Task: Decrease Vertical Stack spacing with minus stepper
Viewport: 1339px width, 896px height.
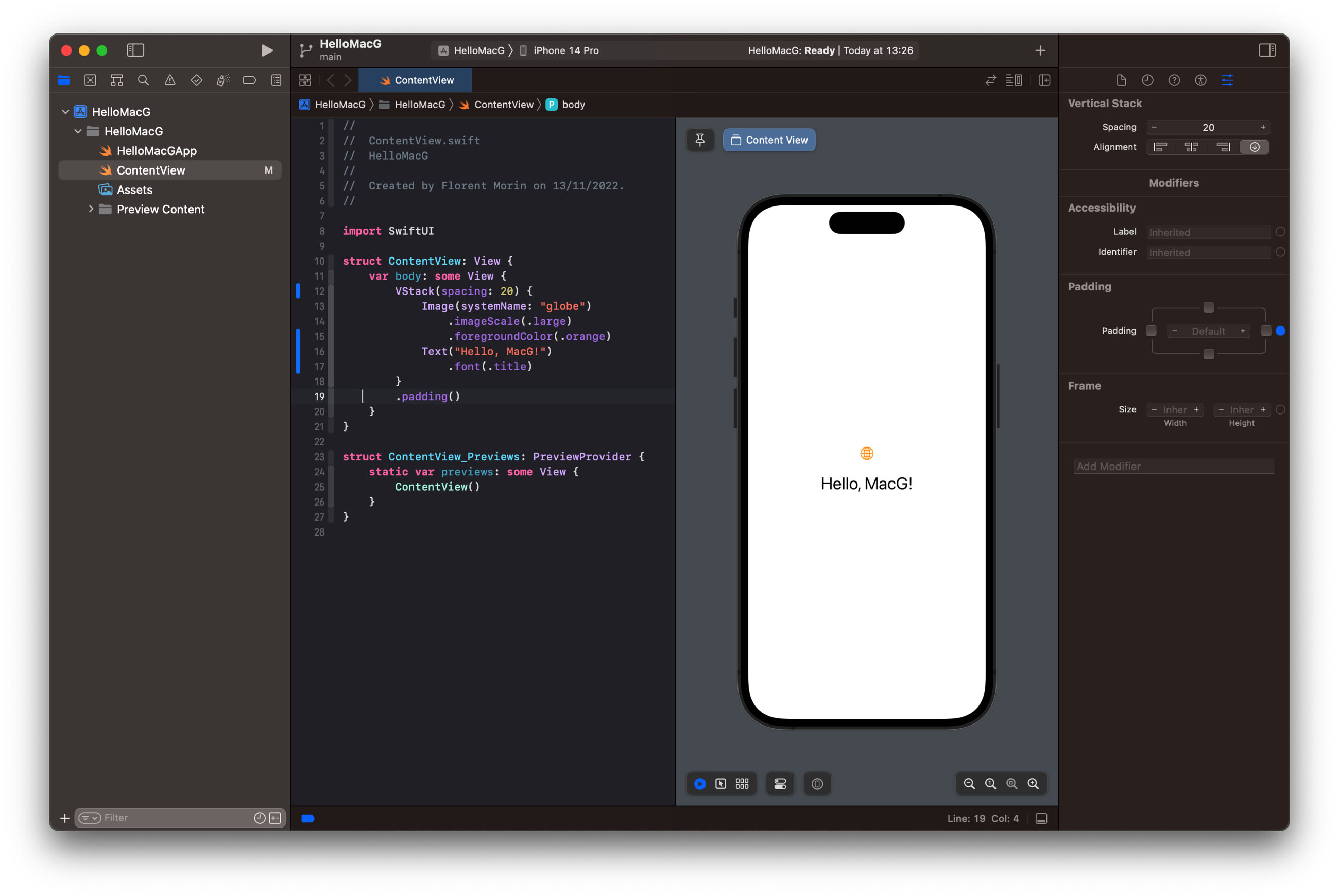Action: point(1154,127)
